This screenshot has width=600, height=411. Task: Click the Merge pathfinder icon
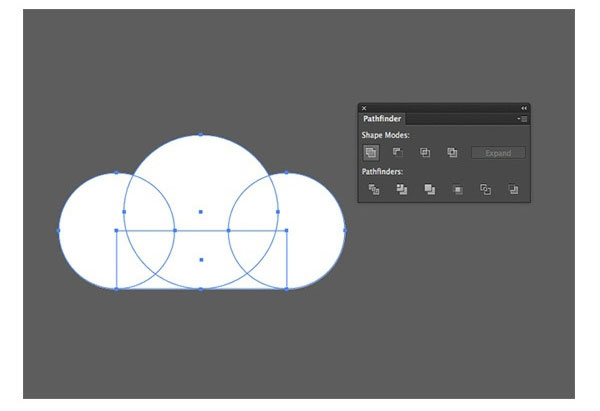click(x=430, y=189)
